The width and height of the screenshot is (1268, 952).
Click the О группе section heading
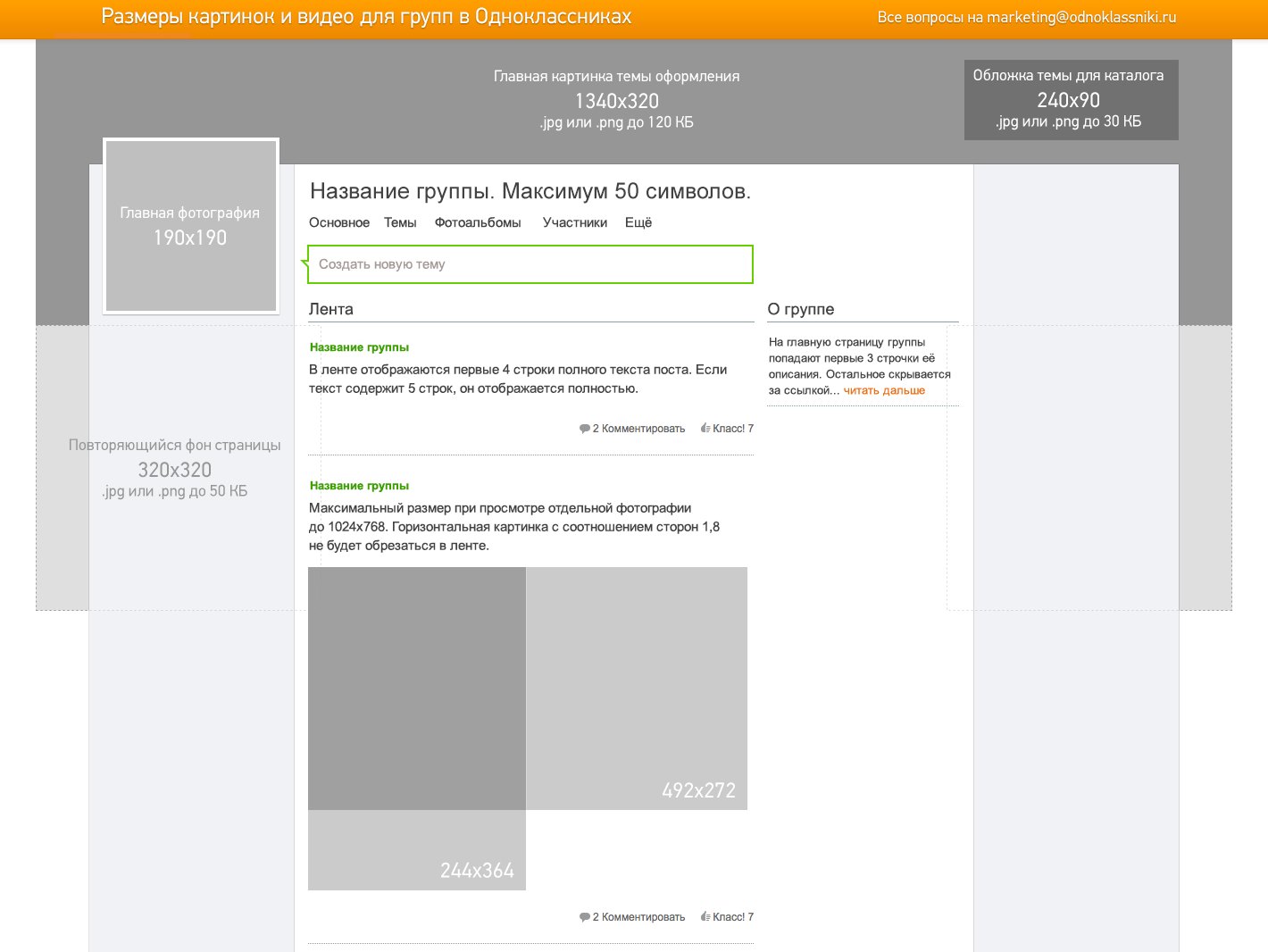coord(801,309)
